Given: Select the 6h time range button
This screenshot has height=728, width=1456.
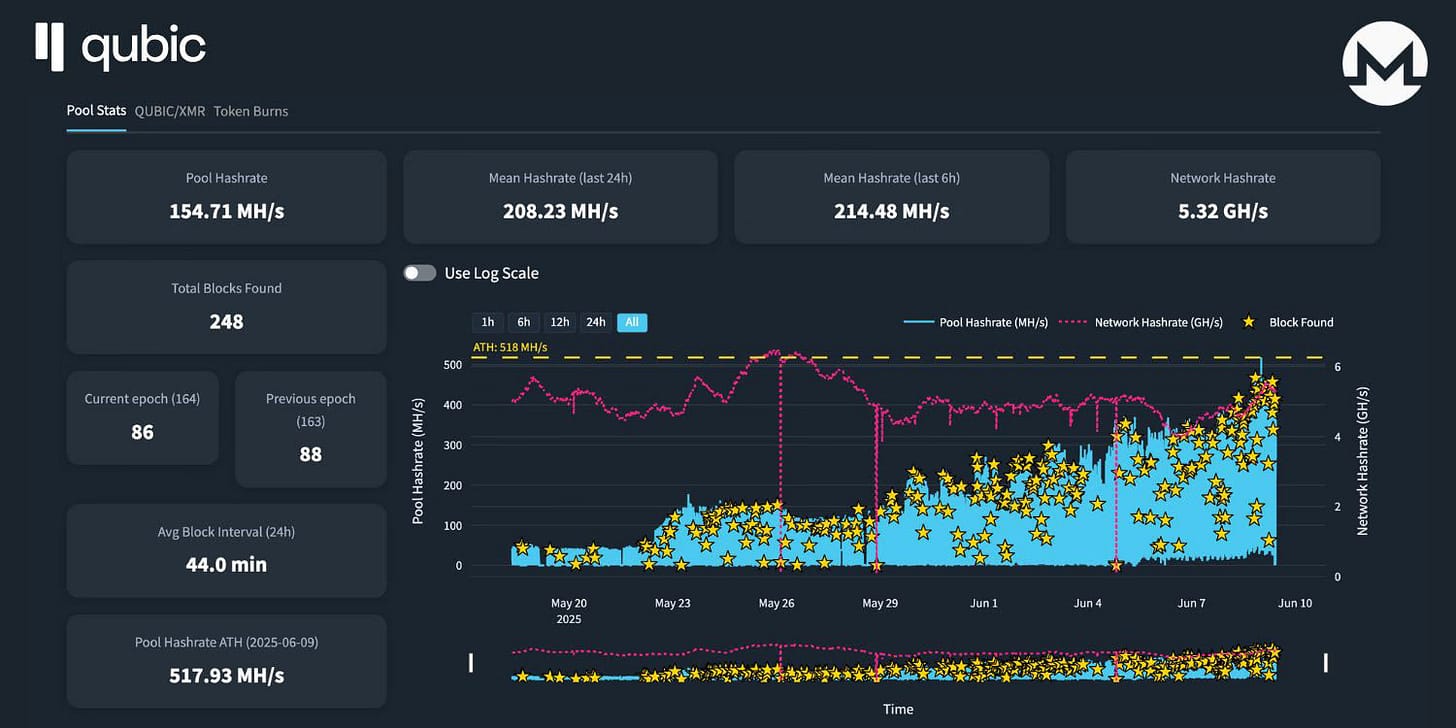Looking at the screenshot, I should [x=523, y=322].
